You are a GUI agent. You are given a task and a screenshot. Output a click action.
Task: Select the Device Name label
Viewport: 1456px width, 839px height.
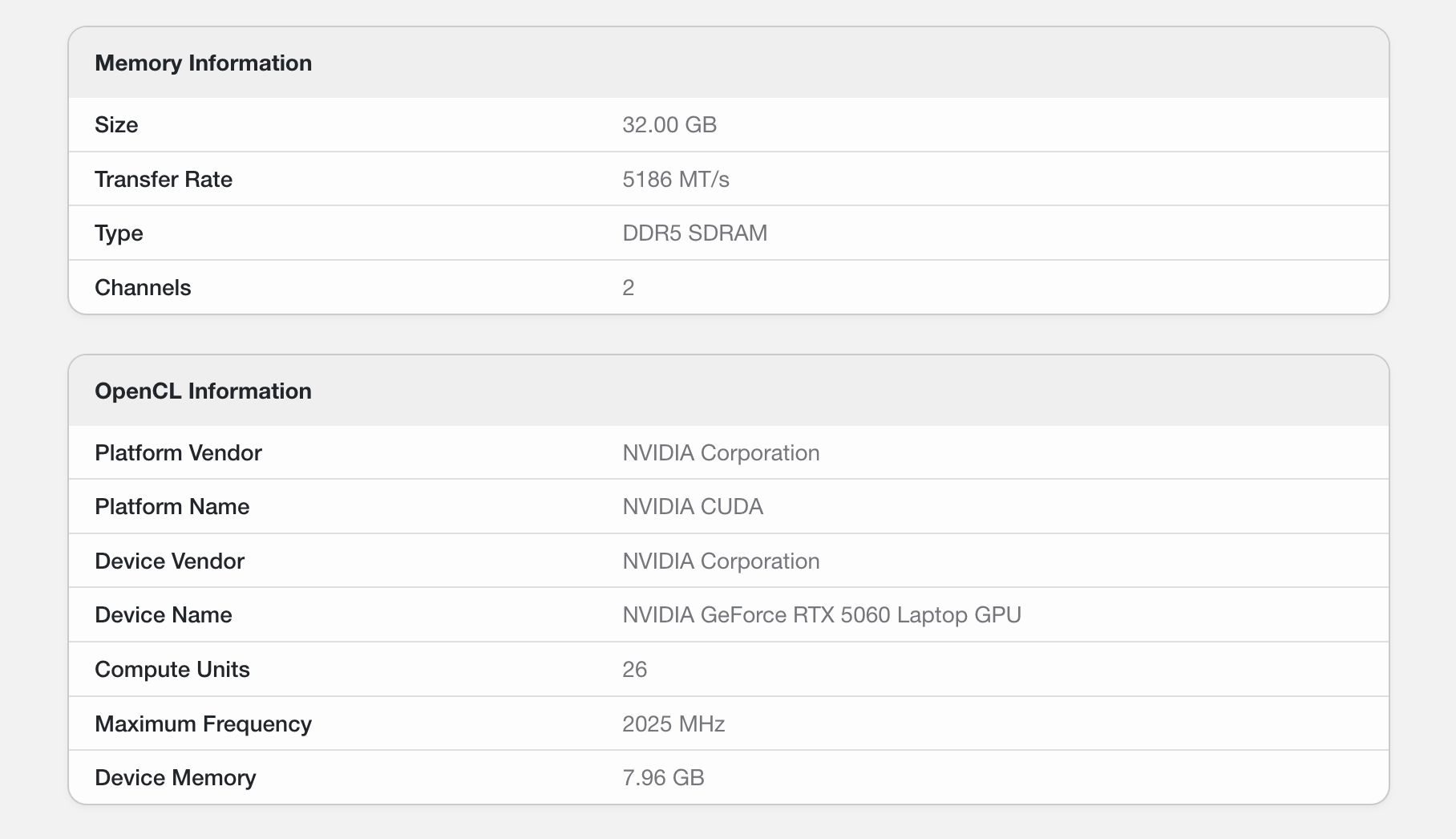pyautogui.click(x=164, y=615)
